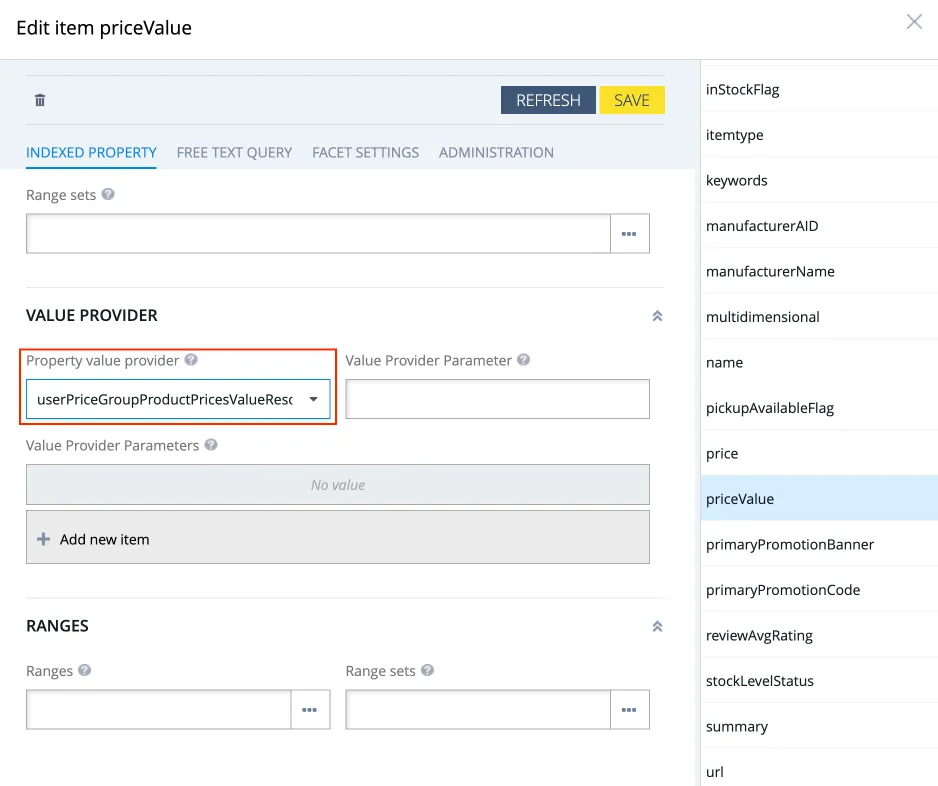
Task: Open Property value provider dropdown
Action: (x=313, y=399)
